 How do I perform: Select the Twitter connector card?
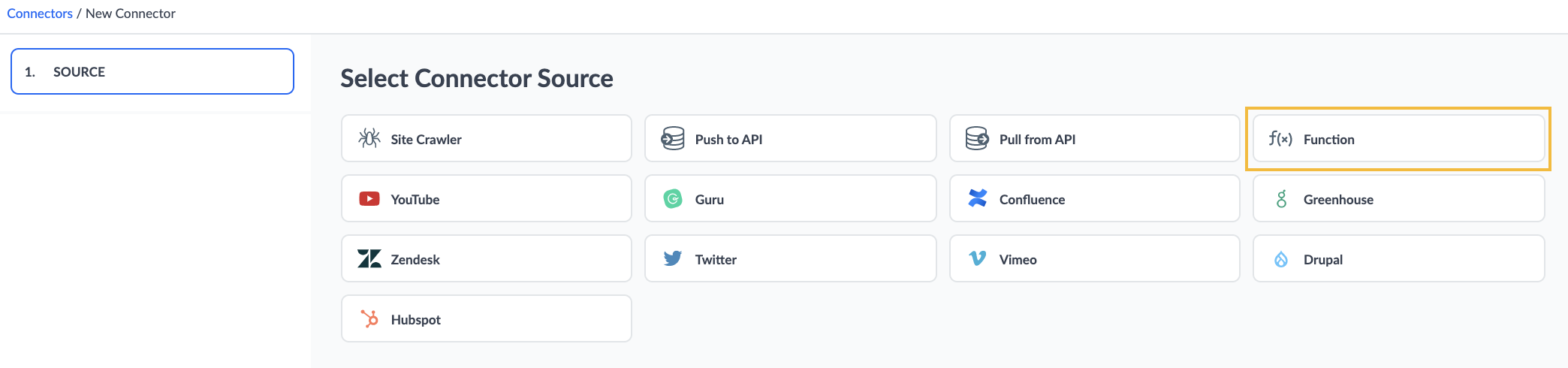pos(790,258)
